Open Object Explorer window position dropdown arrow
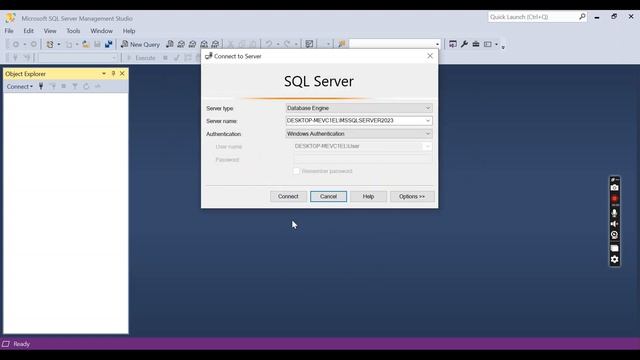640x360 pixels. tap(104, 73)
